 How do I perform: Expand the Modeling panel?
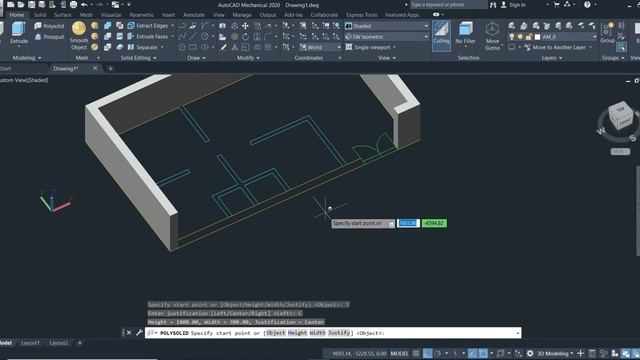coord(27,58)
